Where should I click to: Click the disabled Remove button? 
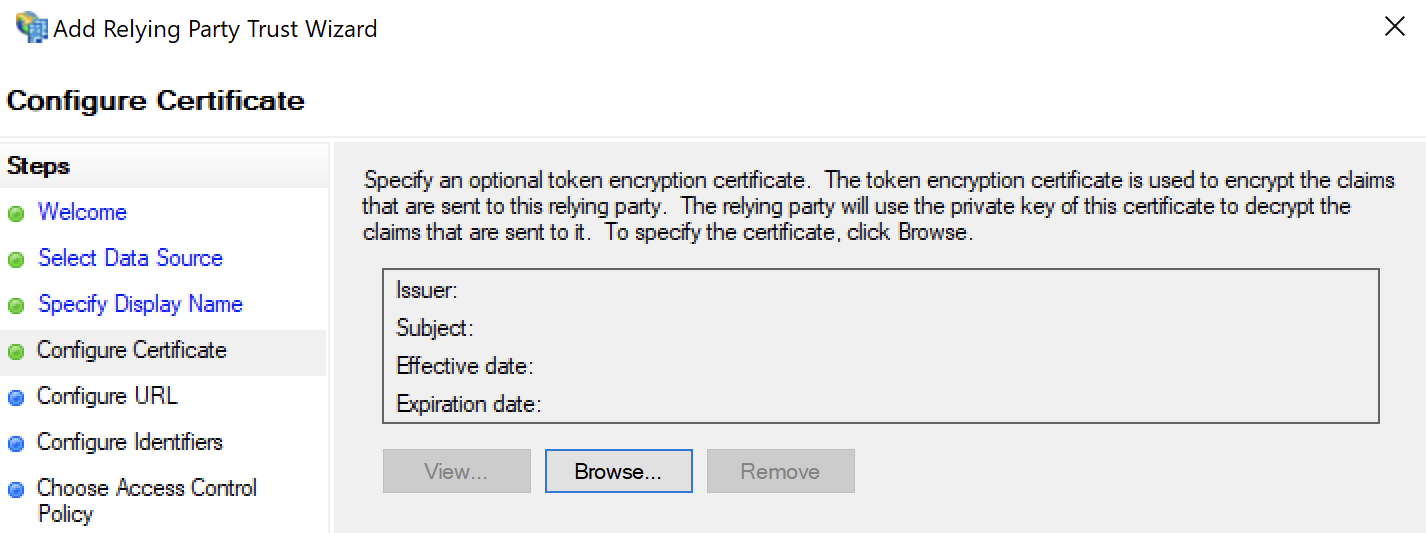tap(780, 471)
